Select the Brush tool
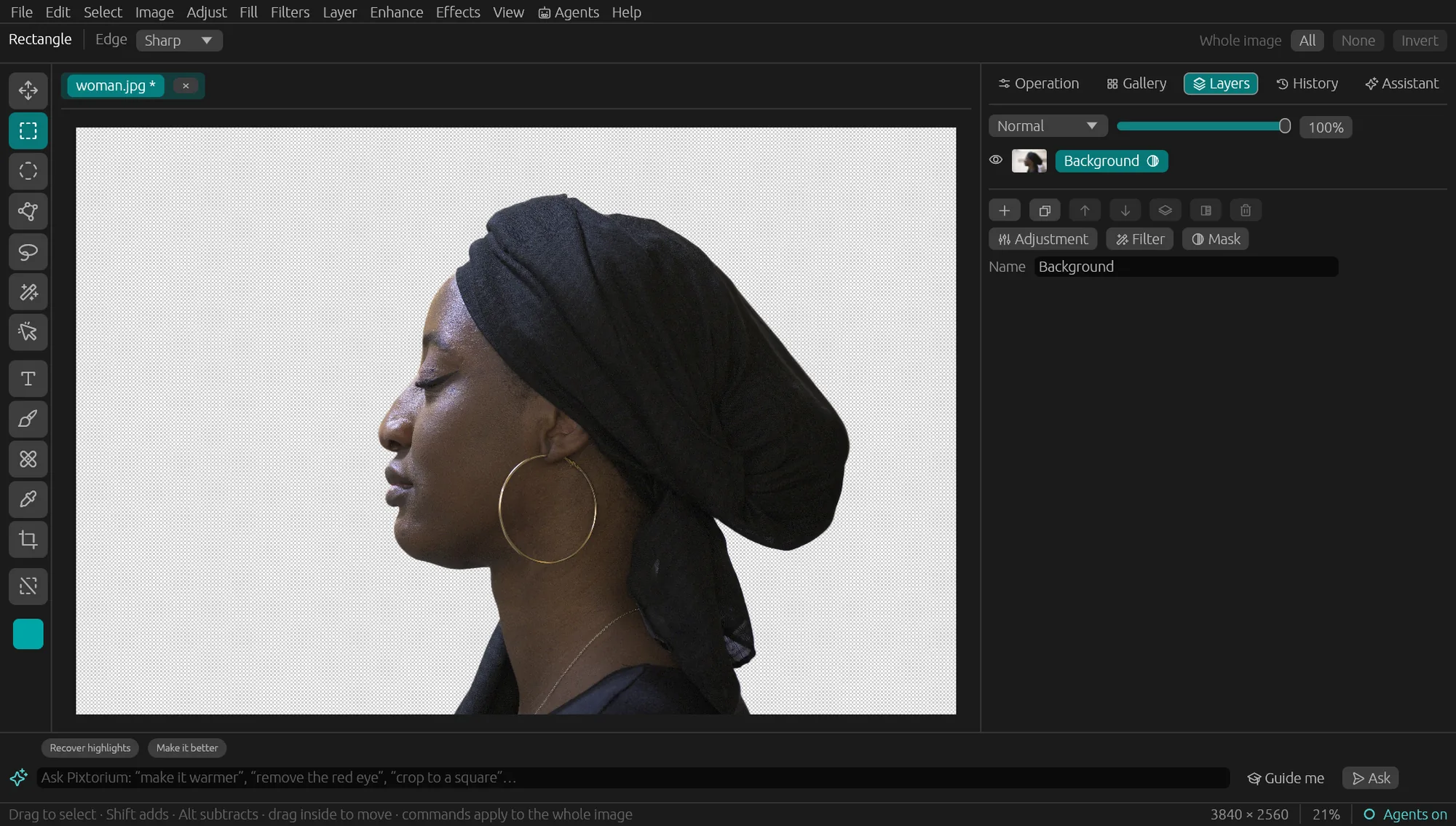 click(28, 419)
